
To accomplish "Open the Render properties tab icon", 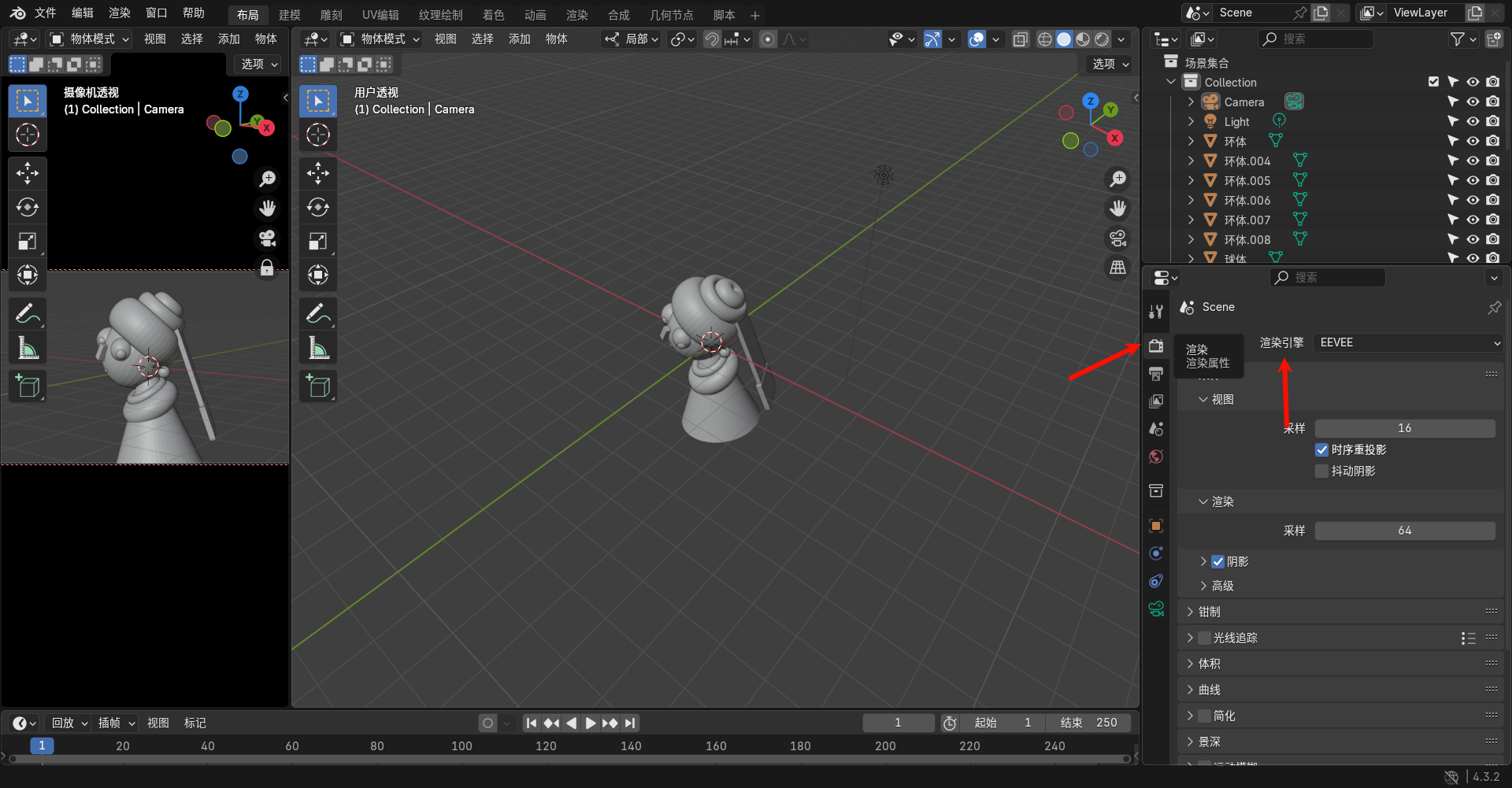I will [x=1156, y=346].
